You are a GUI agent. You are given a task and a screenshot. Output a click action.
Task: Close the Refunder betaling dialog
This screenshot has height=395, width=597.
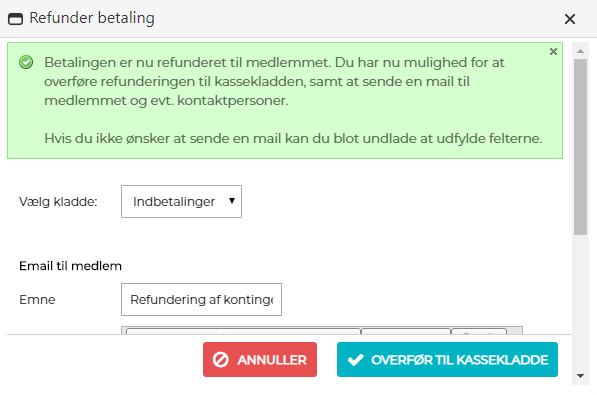click(x=570, y=19)
